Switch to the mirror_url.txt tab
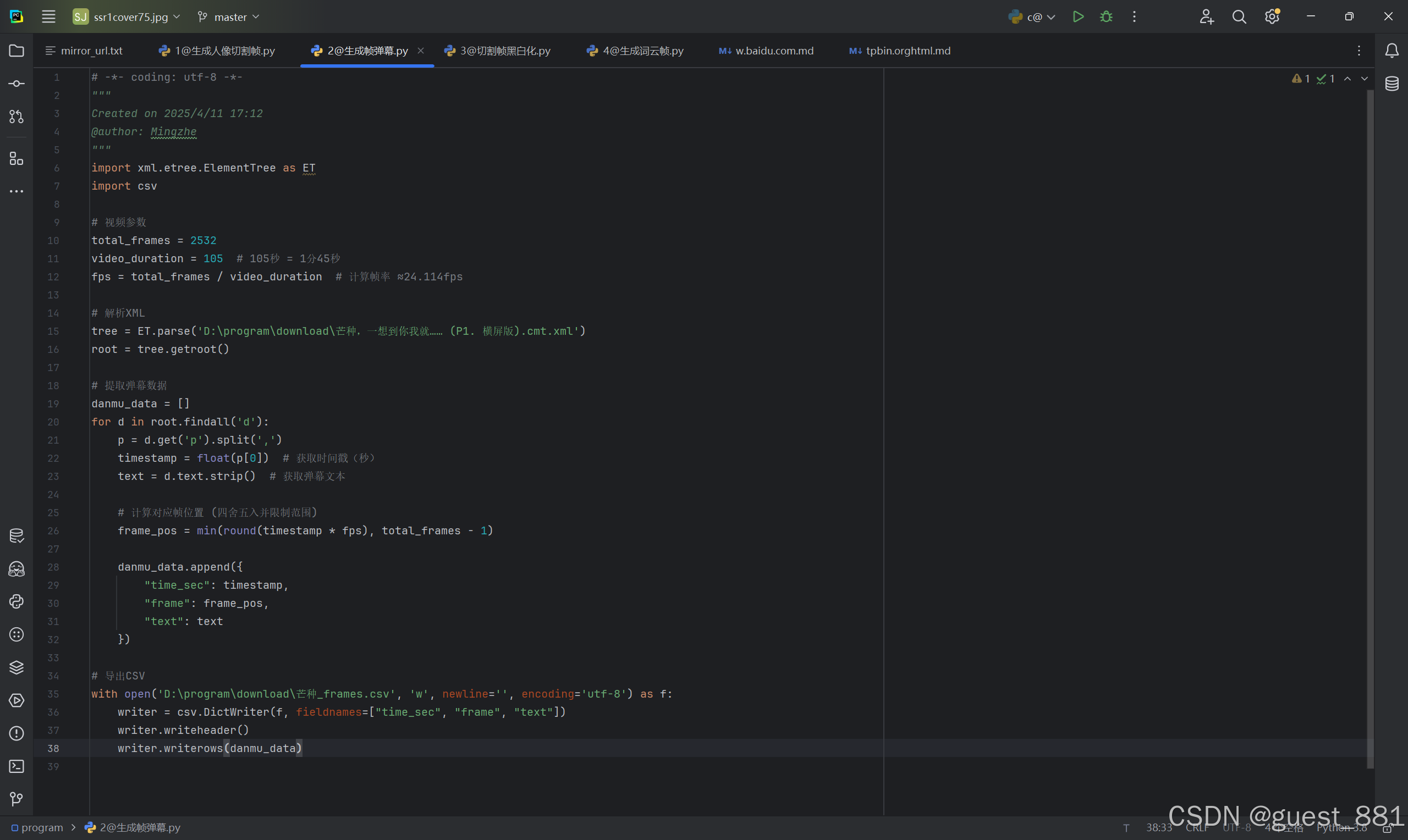 pos(91,51)
